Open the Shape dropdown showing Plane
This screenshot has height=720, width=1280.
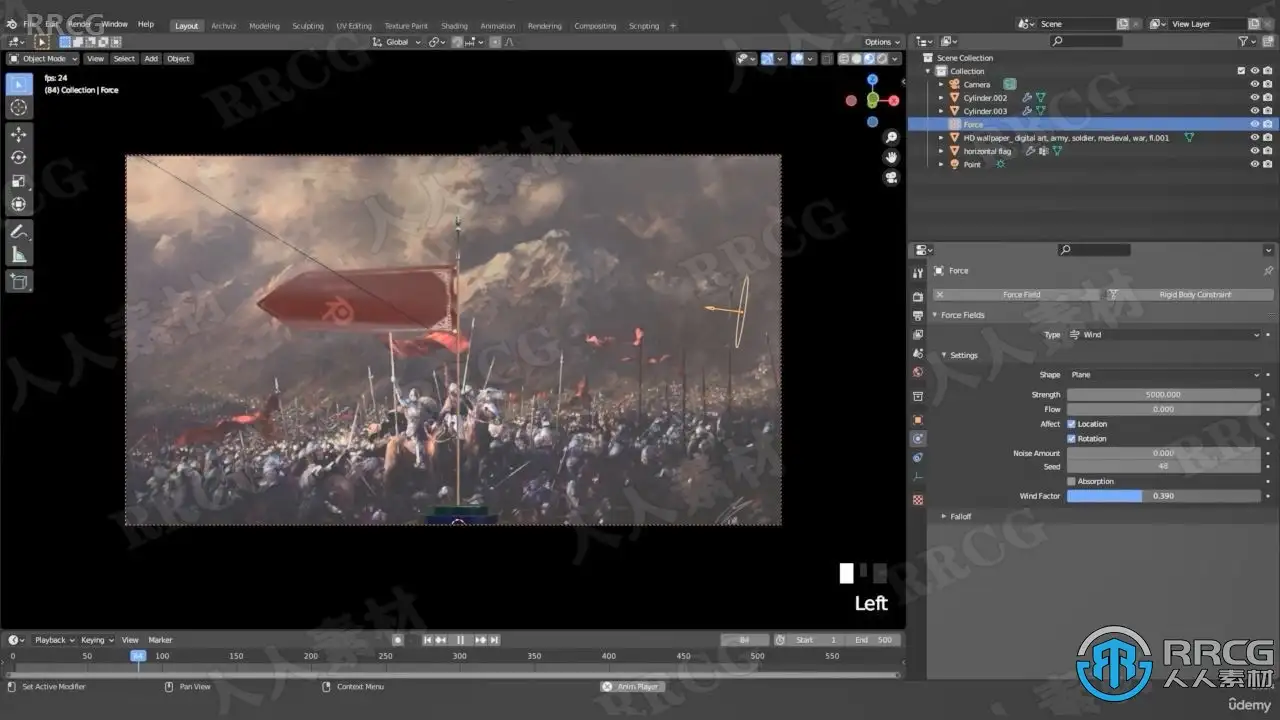(x=1163, y=375)
